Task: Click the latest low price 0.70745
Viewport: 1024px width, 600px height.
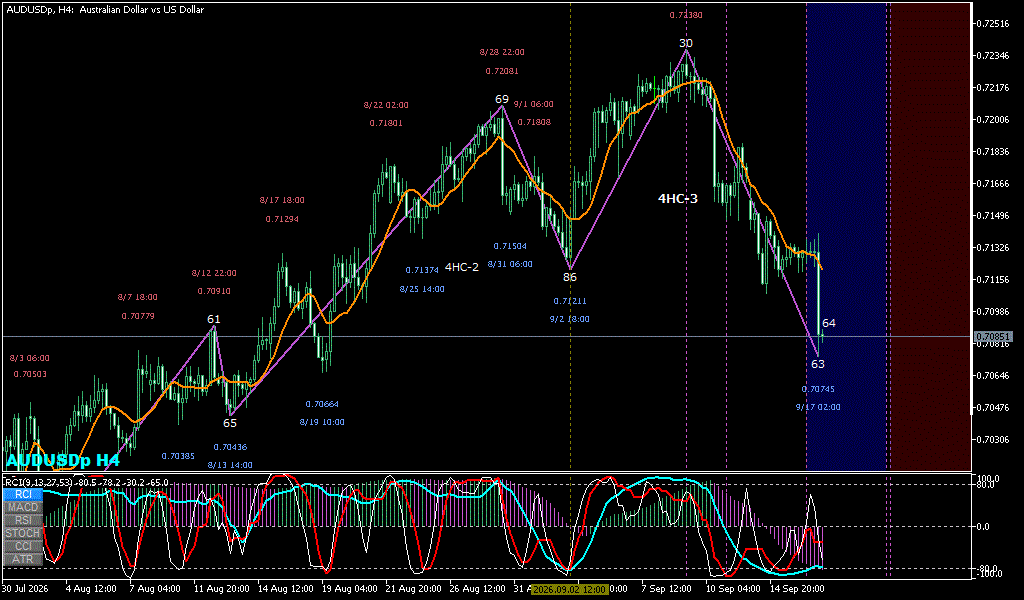Action: 818,389
